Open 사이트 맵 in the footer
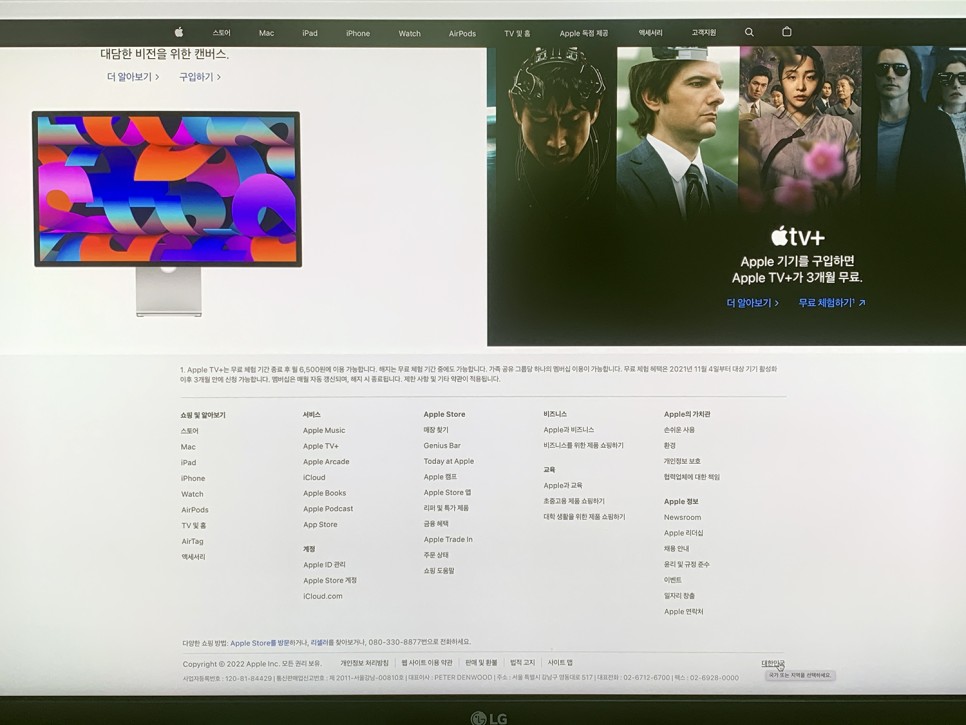Screen dimensions: 966x725 (560, 663)
